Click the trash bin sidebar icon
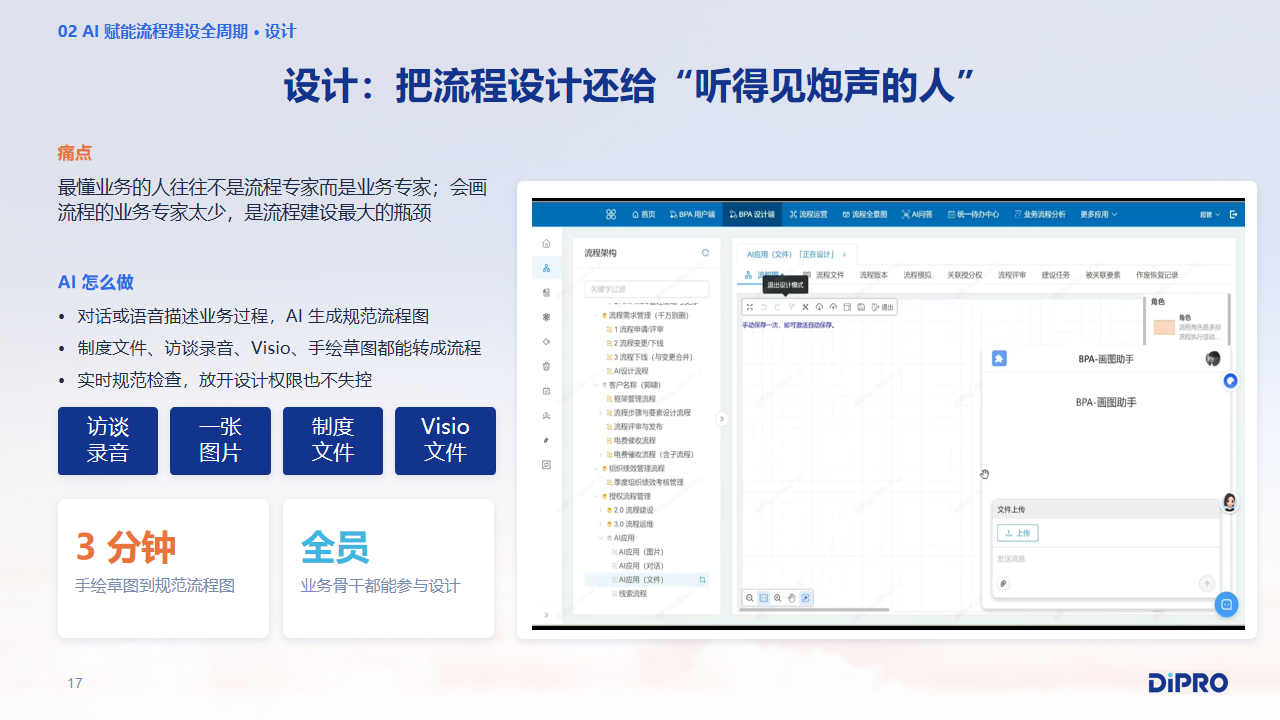Screen dimensions: 1280x720 (546, 366)
